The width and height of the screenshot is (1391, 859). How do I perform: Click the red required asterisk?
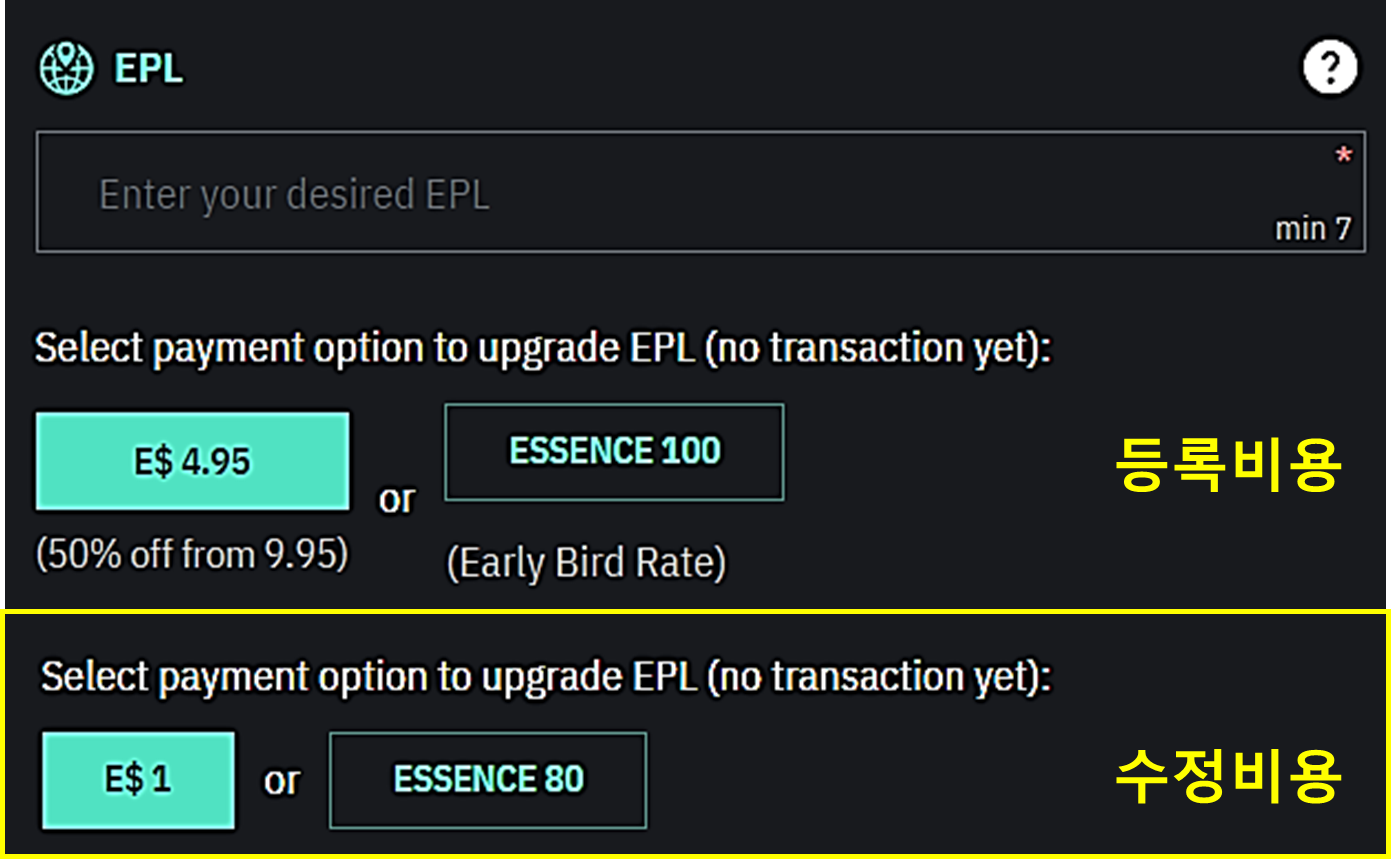[1343, 156]
